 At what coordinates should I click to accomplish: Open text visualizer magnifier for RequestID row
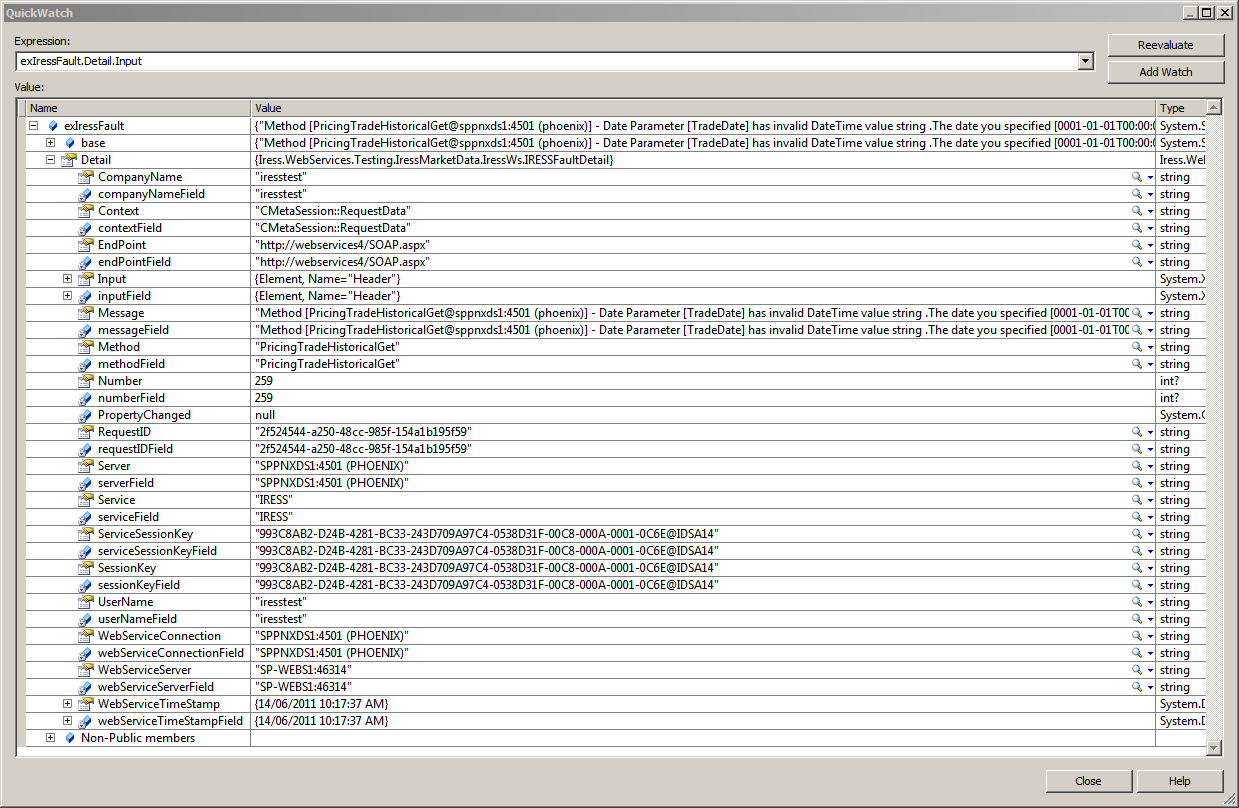(x=1137, y=432)
